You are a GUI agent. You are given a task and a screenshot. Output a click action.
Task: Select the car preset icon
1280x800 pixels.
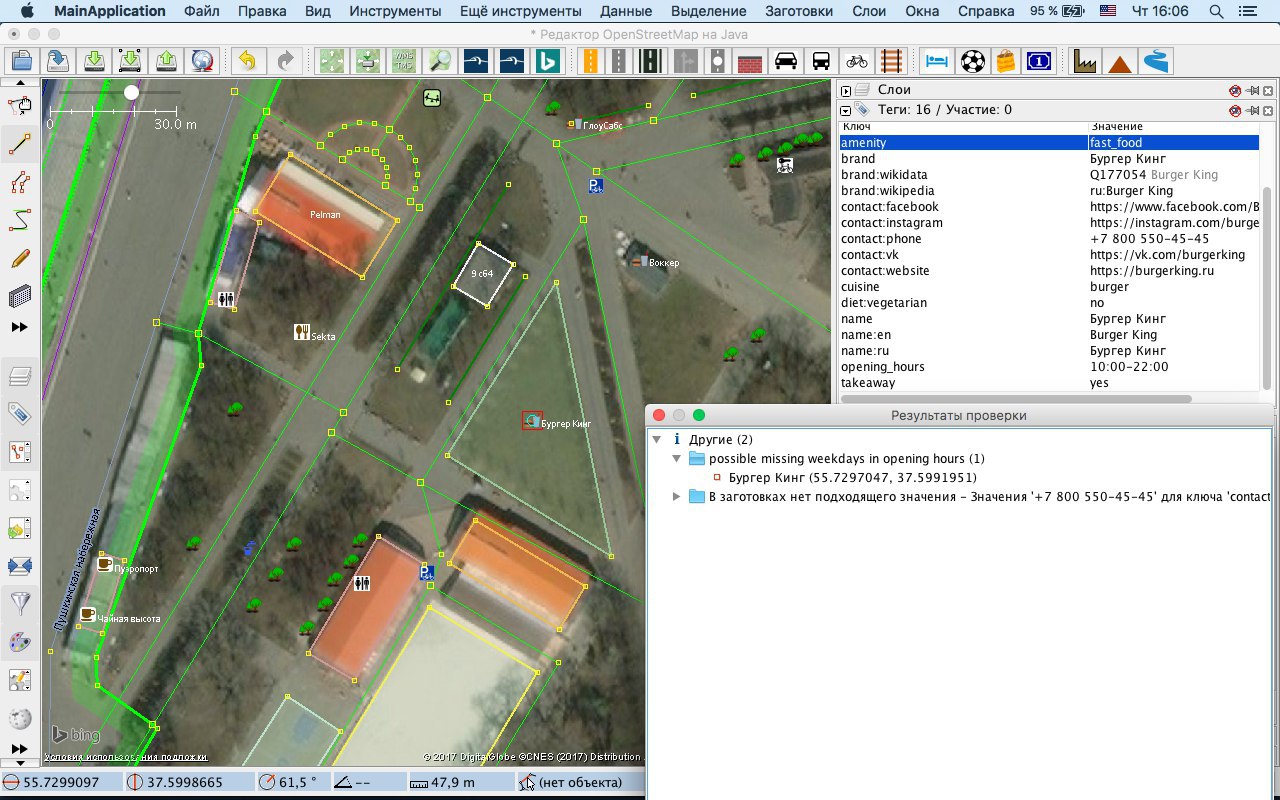tap(786, 61)
